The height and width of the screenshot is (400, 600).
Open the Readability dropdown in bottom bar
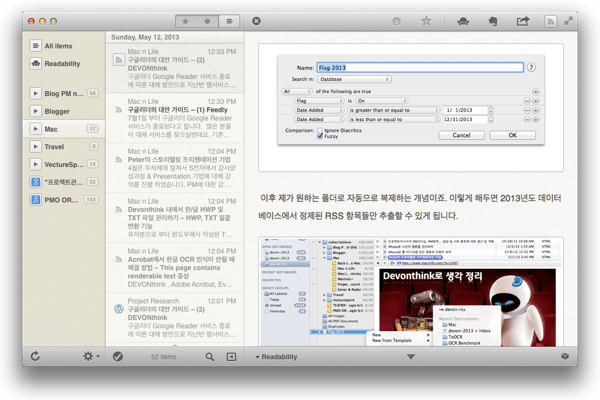point(278,356)
